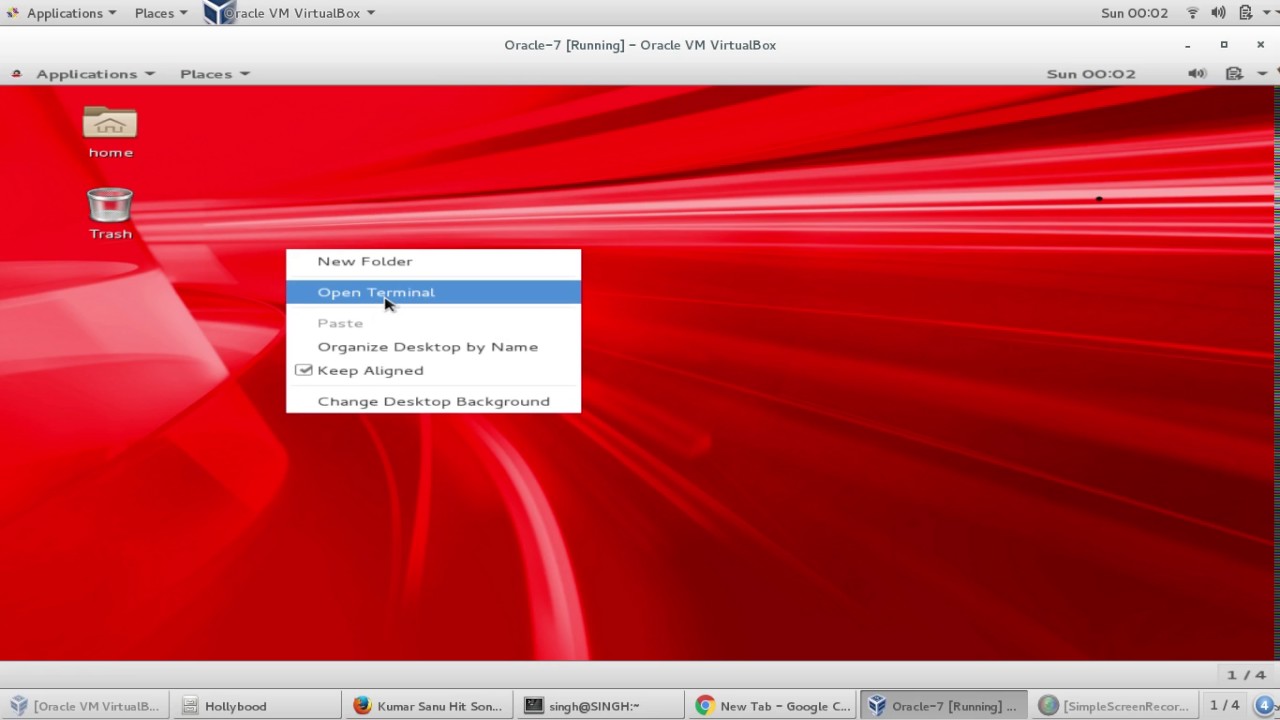Switch to SimpleScreenRecorder taskbar window
The image size is (1280, 720).
(x=1113, y=706)
